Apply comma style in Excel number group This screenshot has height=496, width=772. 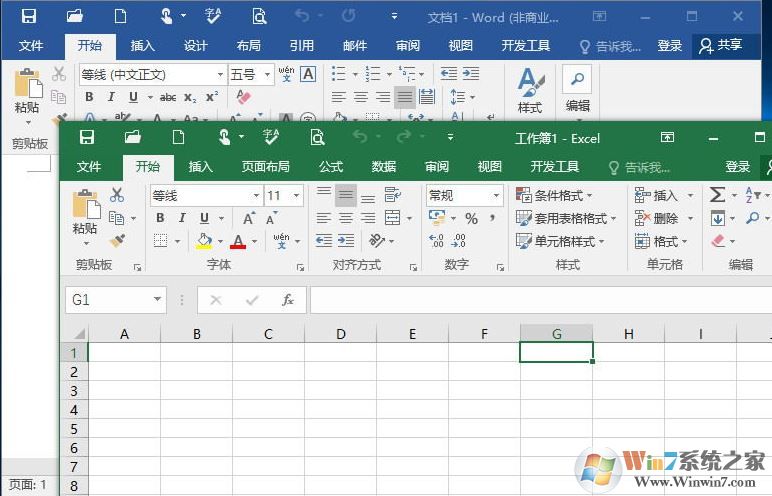point(492,217)
